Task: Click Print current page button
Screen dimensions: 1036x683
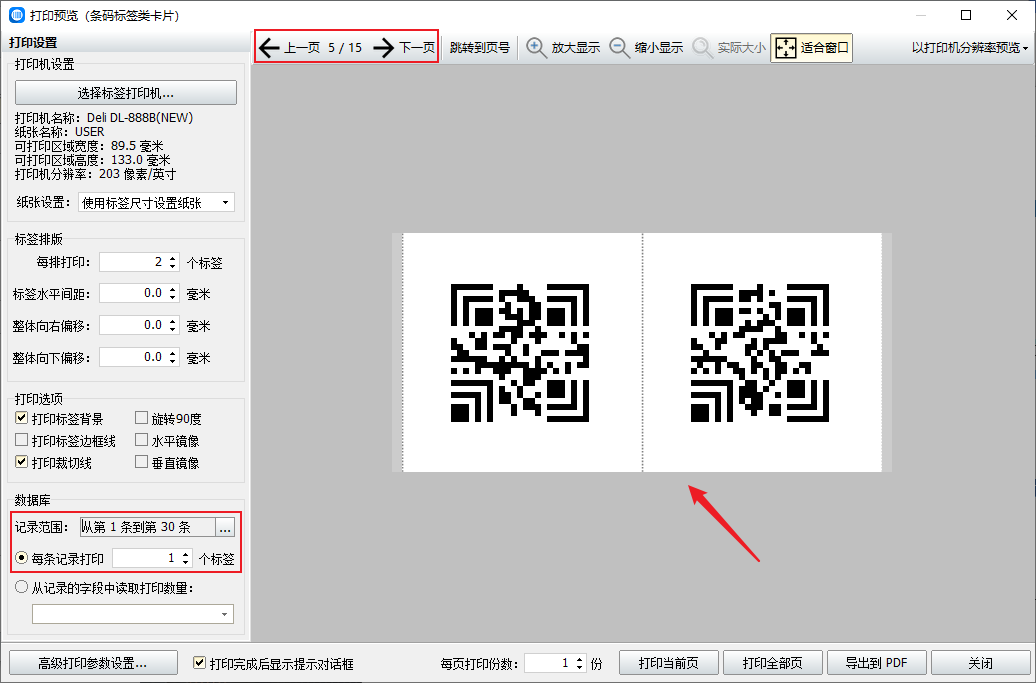Action: click(x=669, y=663)
